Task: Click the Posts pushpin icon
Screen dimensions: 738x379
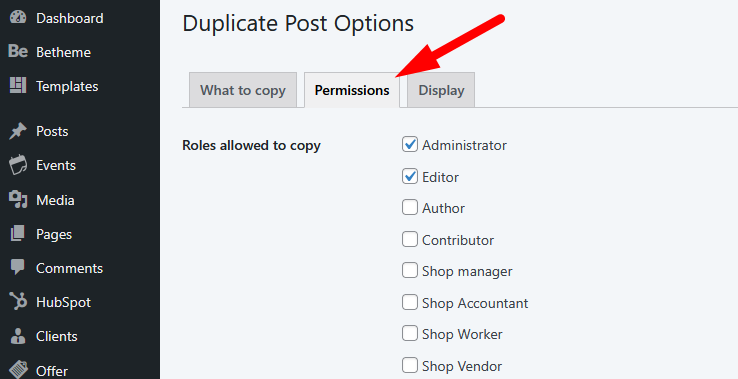Action: (18, 131)
